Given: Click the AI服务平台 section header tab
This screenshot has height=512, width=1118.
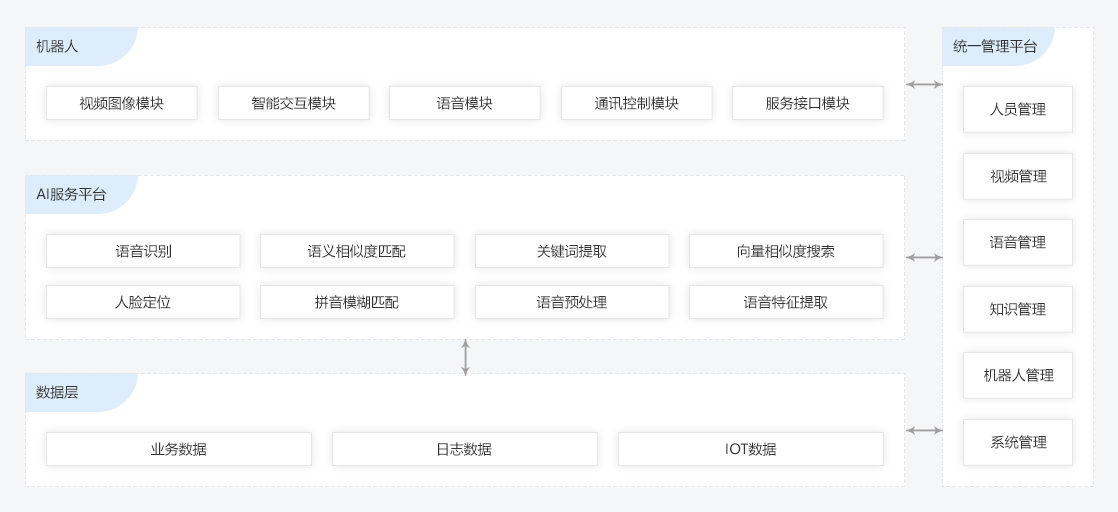Looking at the screenshot, I should [x=72, y=194].
